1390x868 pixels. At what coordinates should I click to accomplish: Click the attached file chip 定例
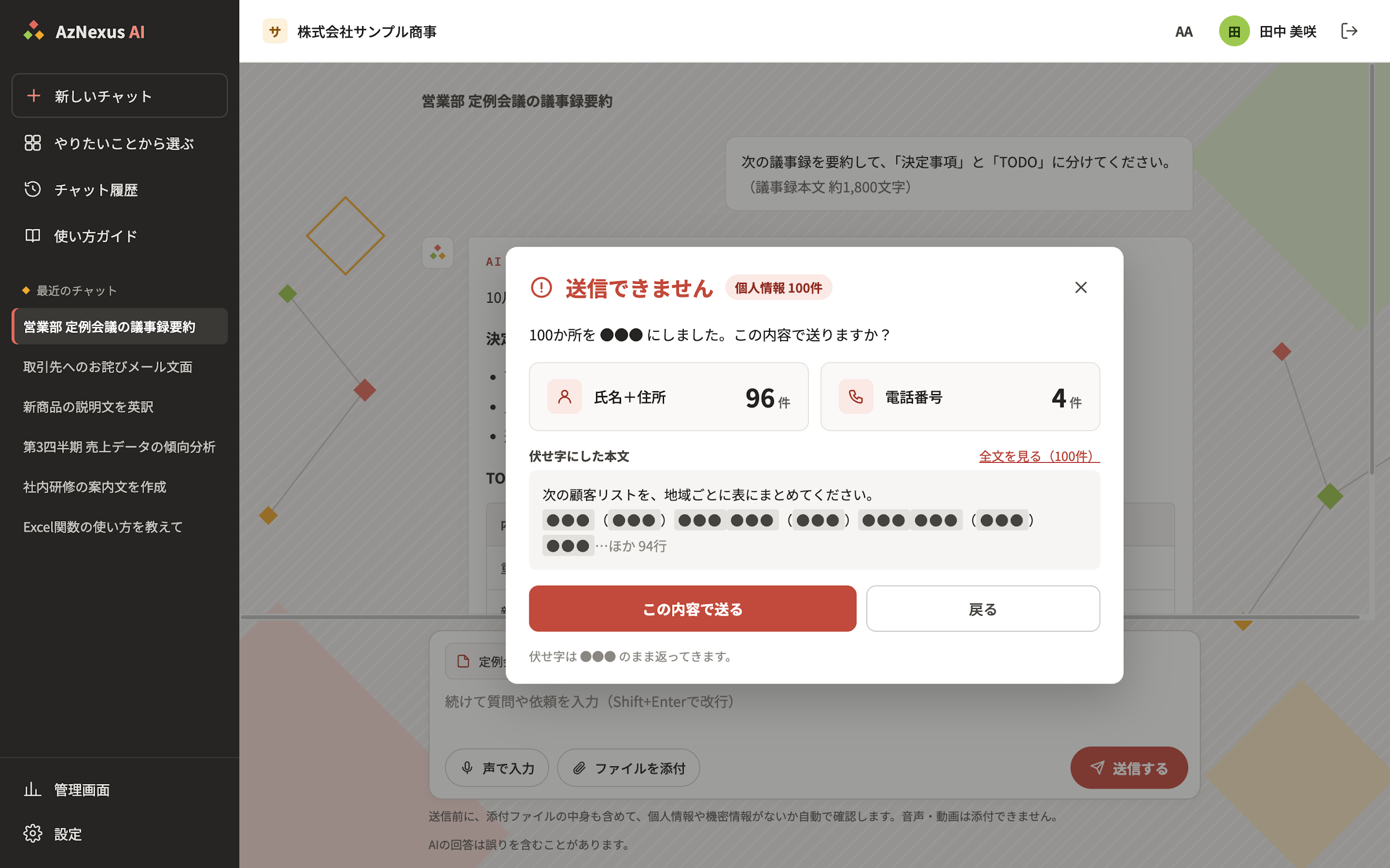475,661
